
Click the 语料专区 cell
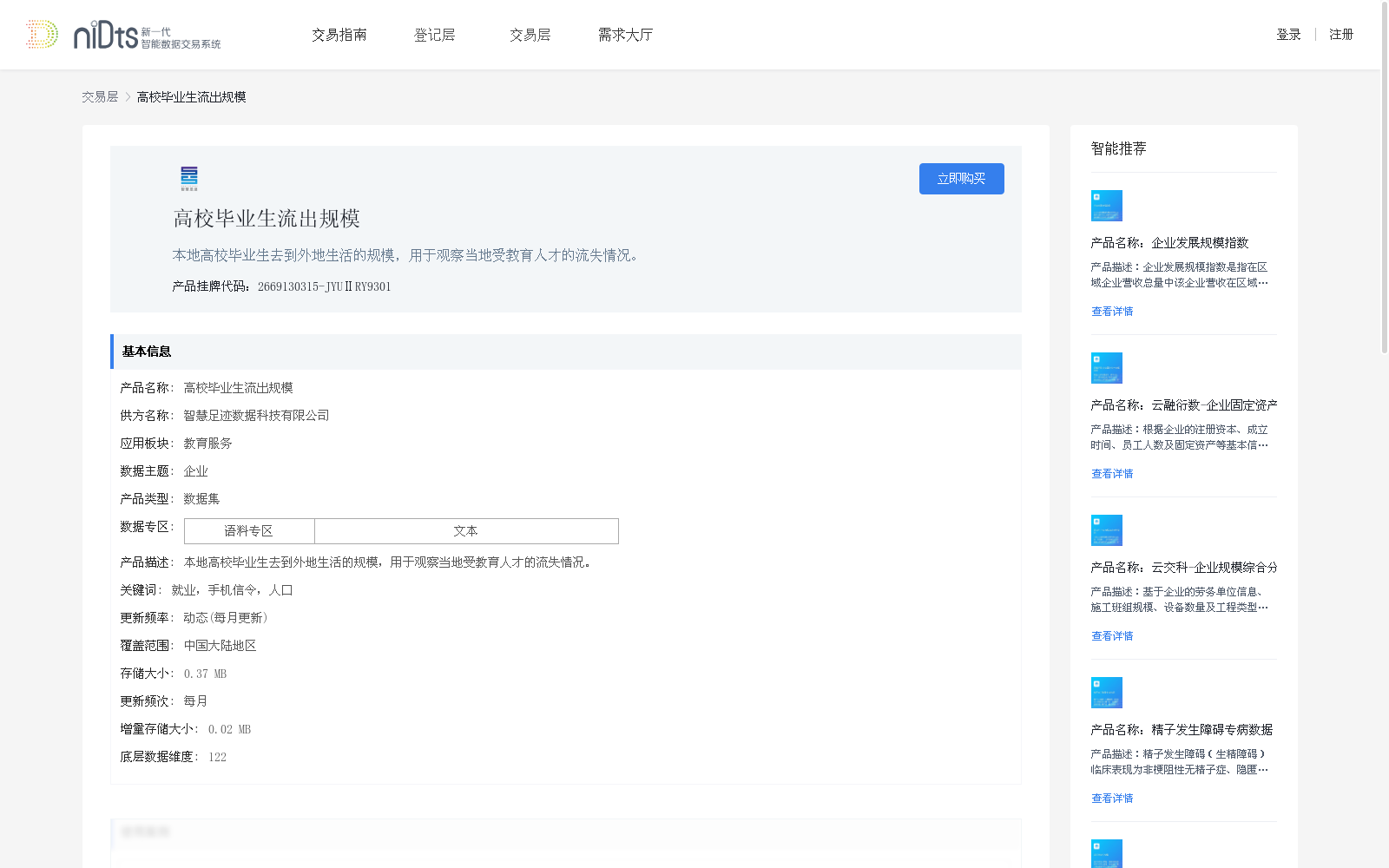point(249,531)
